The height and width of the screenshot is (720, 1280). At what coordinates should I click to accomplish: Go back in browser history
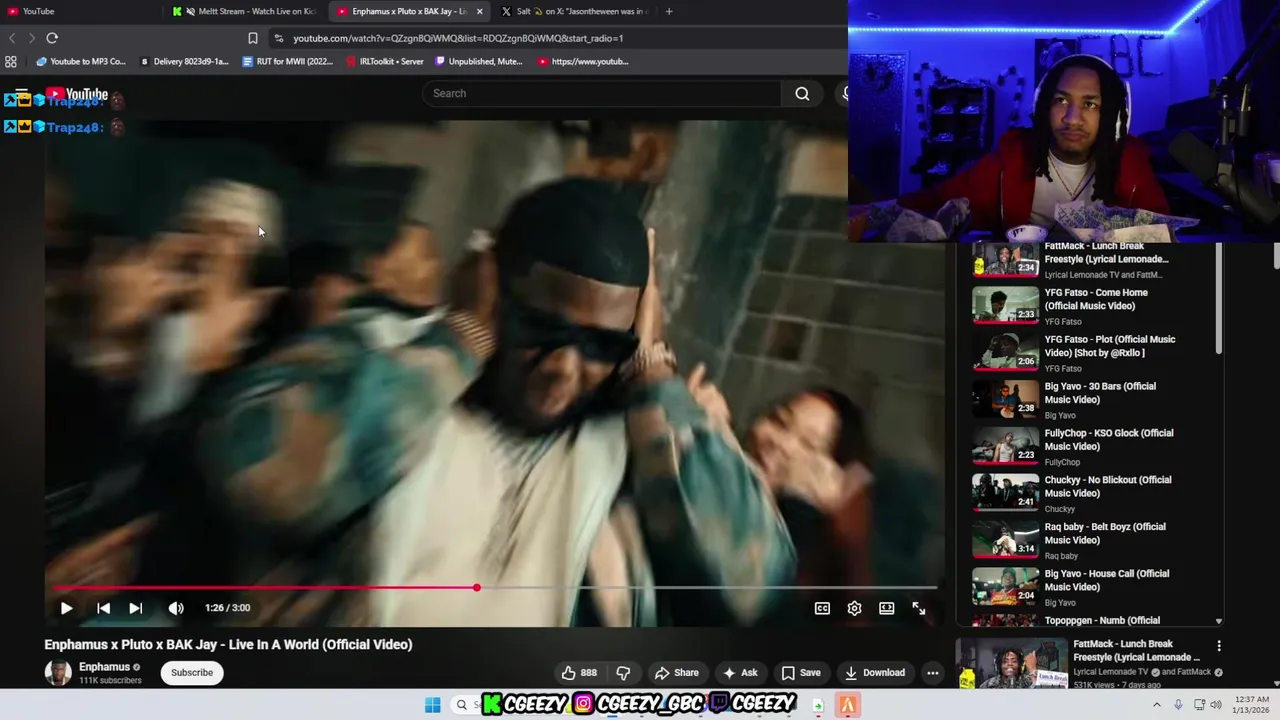tap(12, 38)
